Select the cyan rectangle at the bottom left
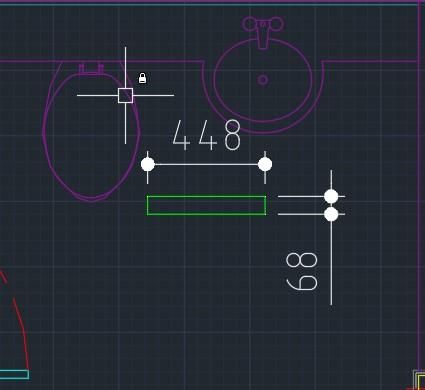425x390 pixels. point(14,374)
